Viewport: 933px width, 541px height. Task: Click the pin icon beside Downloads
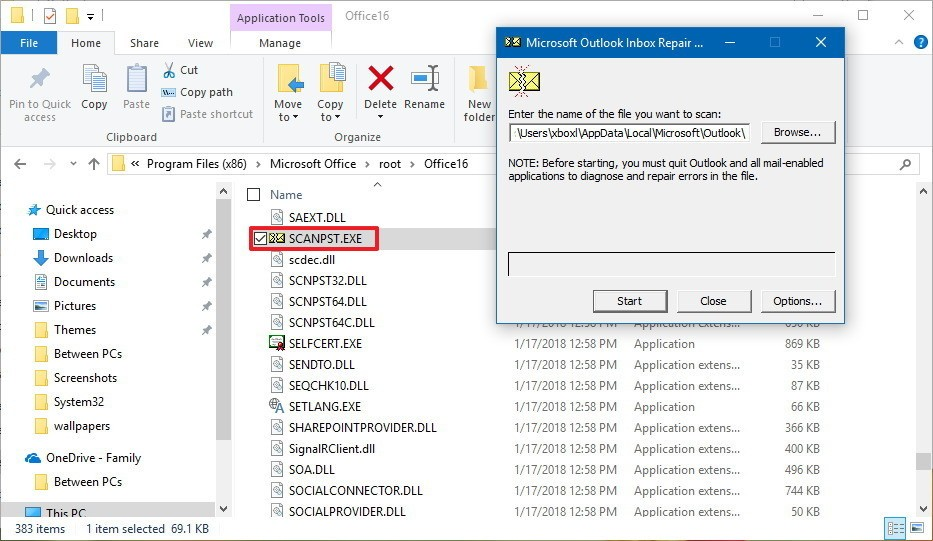(206, 258)
